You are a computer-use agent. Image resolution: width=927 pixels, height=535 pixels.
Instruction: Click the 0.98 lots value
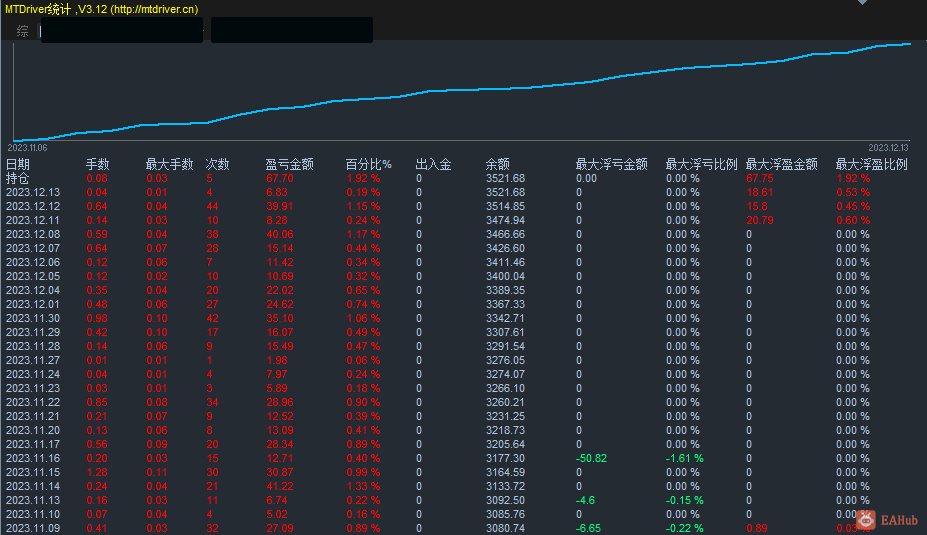(97, 318)
